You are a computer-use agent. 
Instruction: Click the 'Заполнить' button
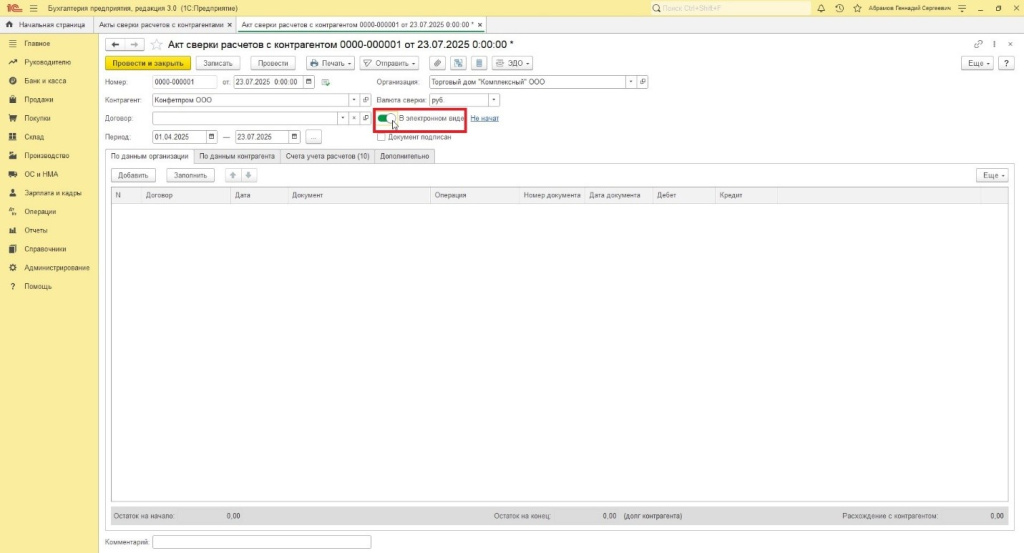[190, 175]
